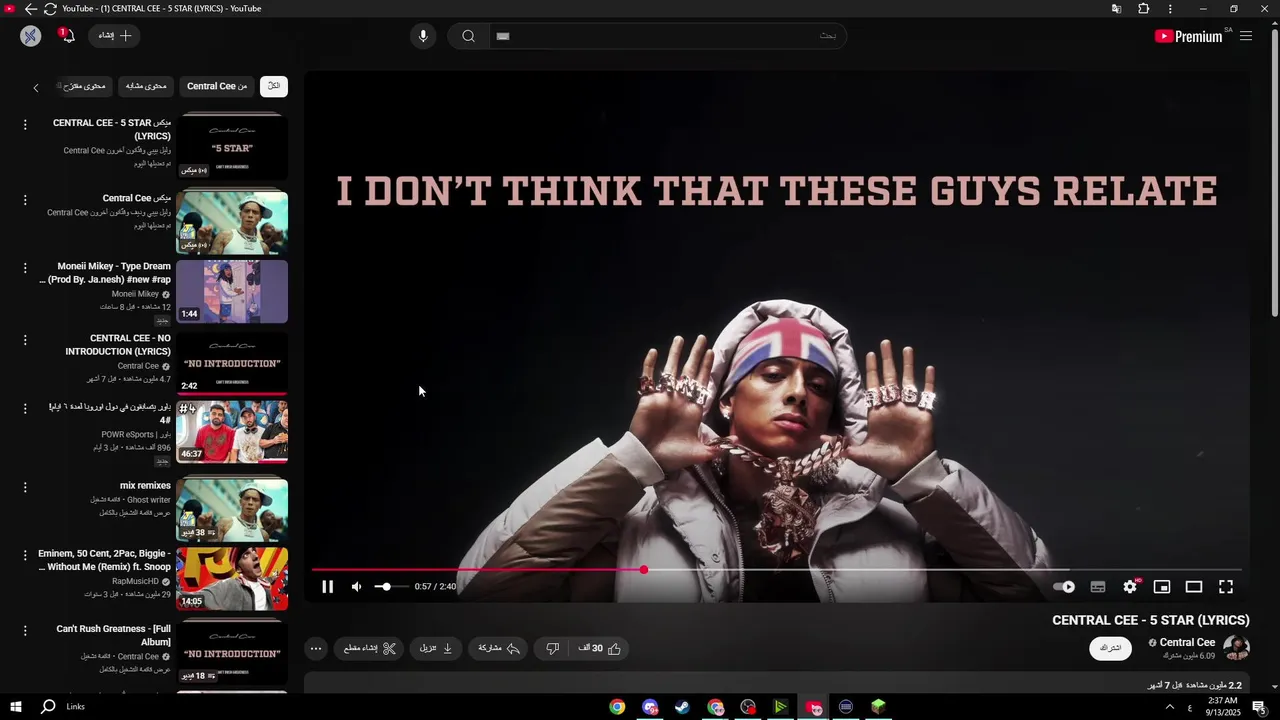Open 5 STAR mix thumbnail
The image size is (1280, 720).
tap(232, 148)
